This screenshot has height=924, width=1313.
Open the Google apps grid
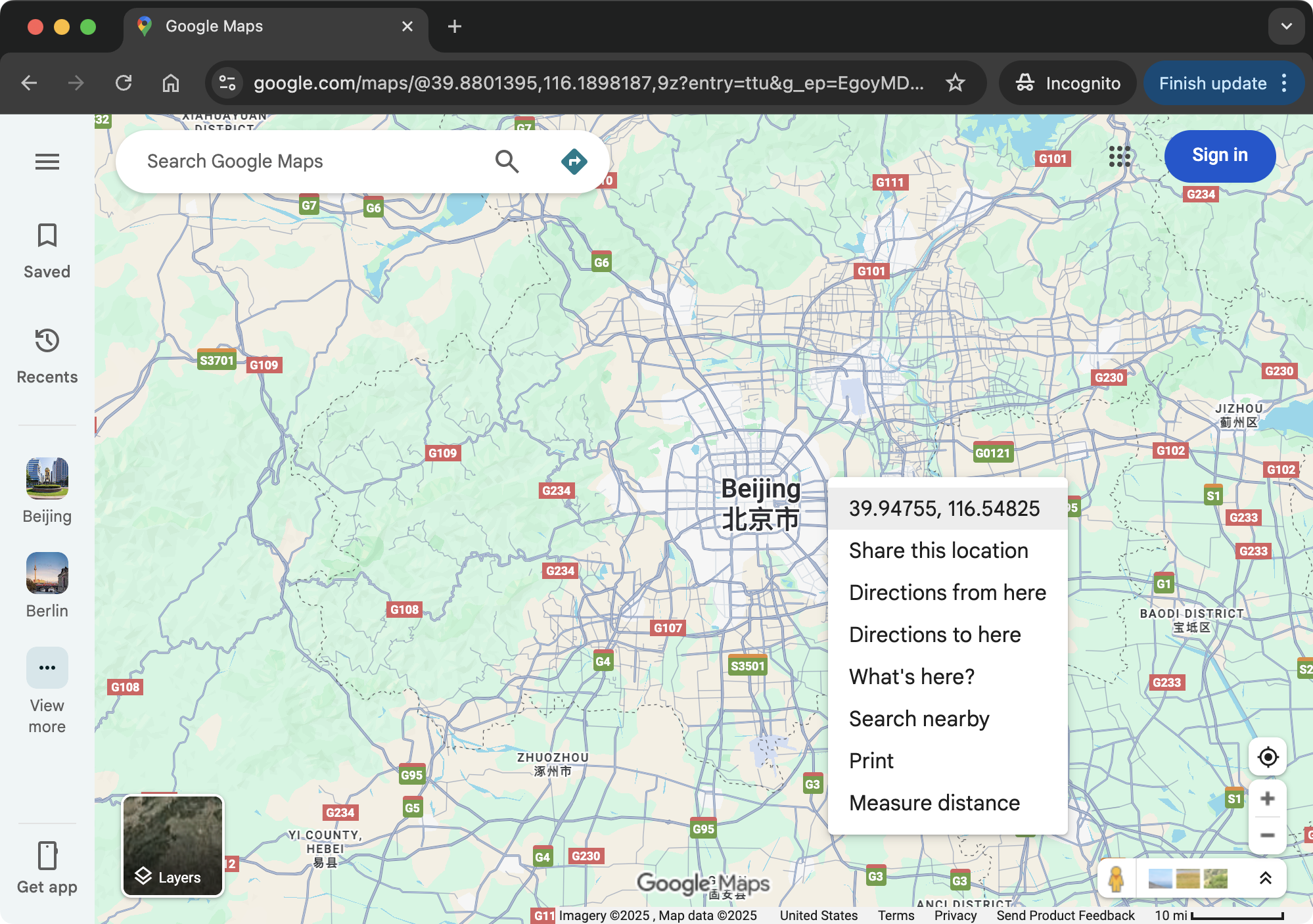pyautogui.click(x=1119, y=157)
